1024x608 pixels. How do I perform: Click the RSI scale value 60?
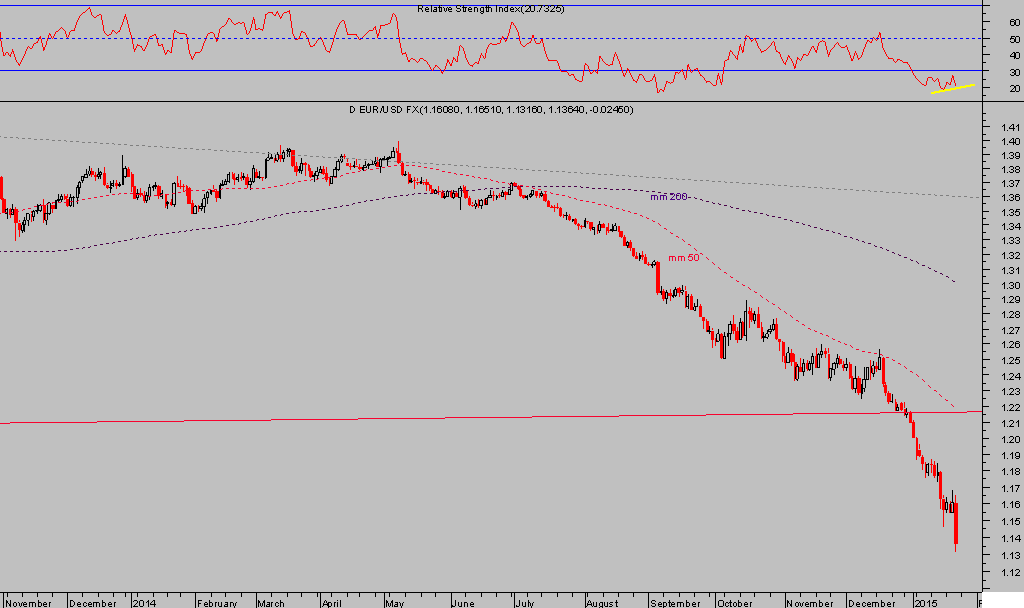[1015, 22]
